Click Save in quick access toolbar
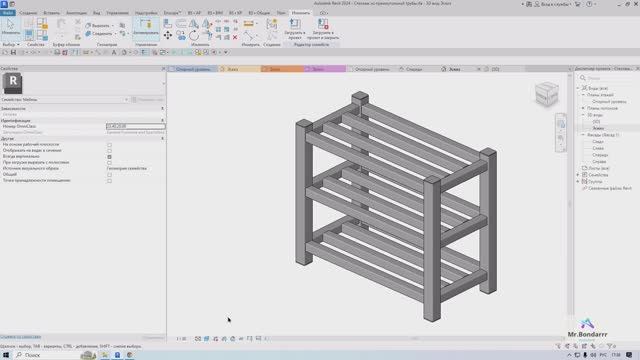640x360 pixels. point(13,52)
